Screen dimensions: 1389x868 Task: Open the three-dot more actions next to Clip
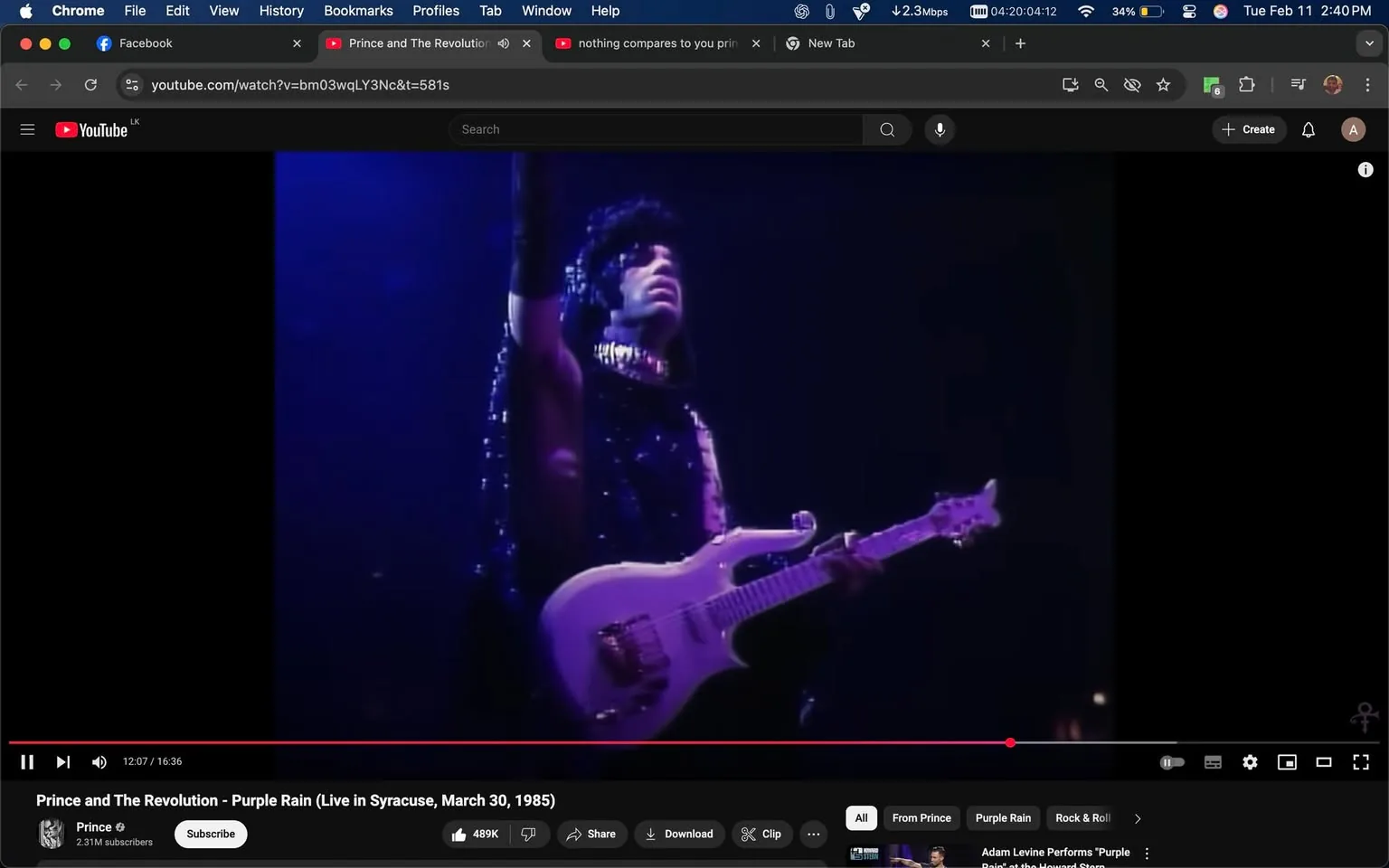(812, 834)
